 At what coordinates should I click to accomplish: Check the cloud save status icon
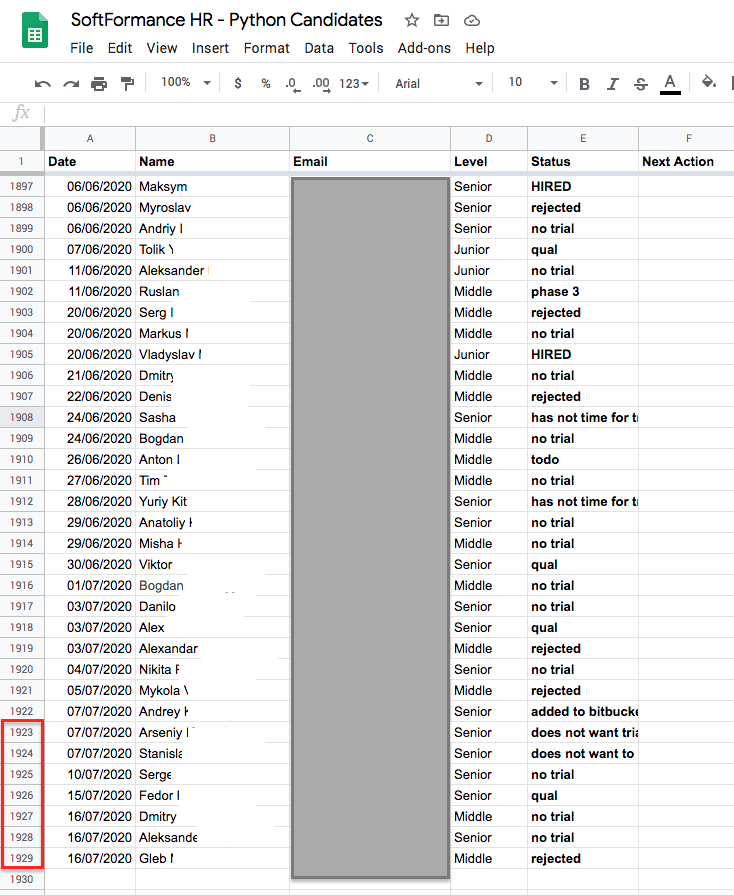tap(472, 21)
